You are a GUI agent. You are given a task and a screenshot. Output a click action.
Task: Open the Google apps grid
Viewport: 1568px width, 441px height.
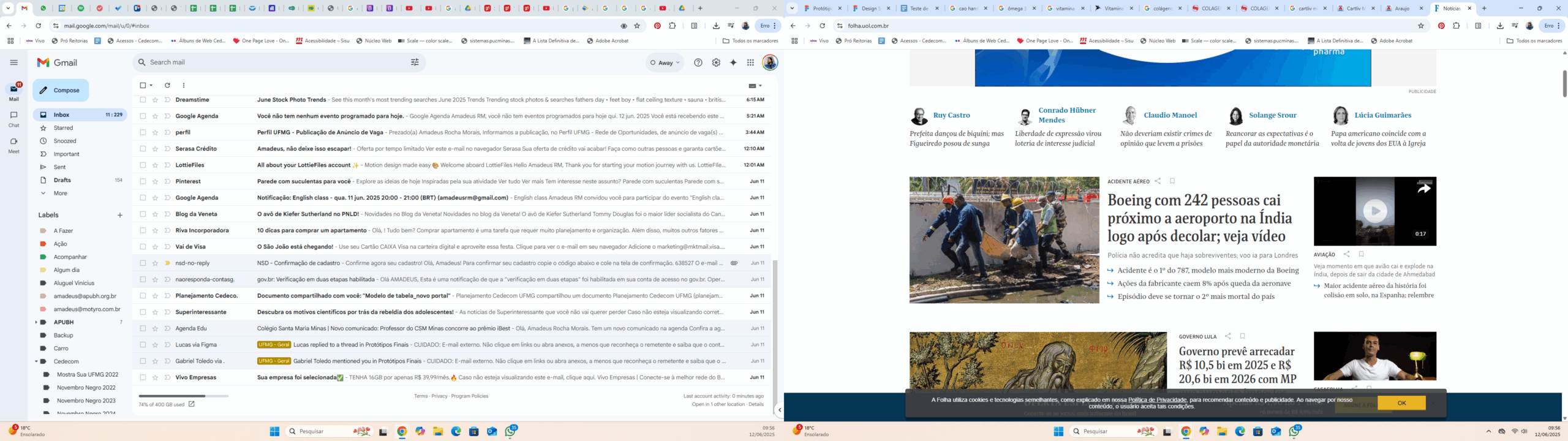(x=750, y=62)
